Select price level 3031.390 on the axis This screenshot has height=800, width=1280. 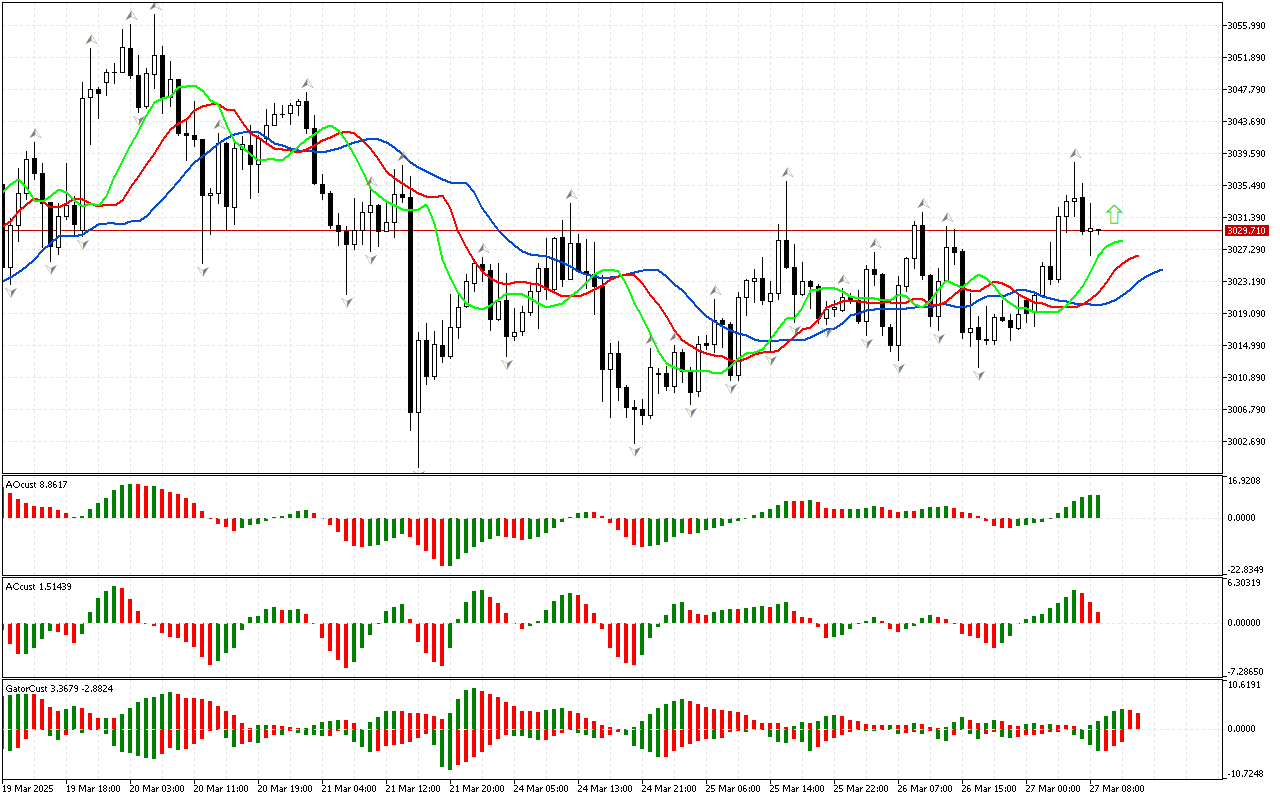tap(1247, 217)
